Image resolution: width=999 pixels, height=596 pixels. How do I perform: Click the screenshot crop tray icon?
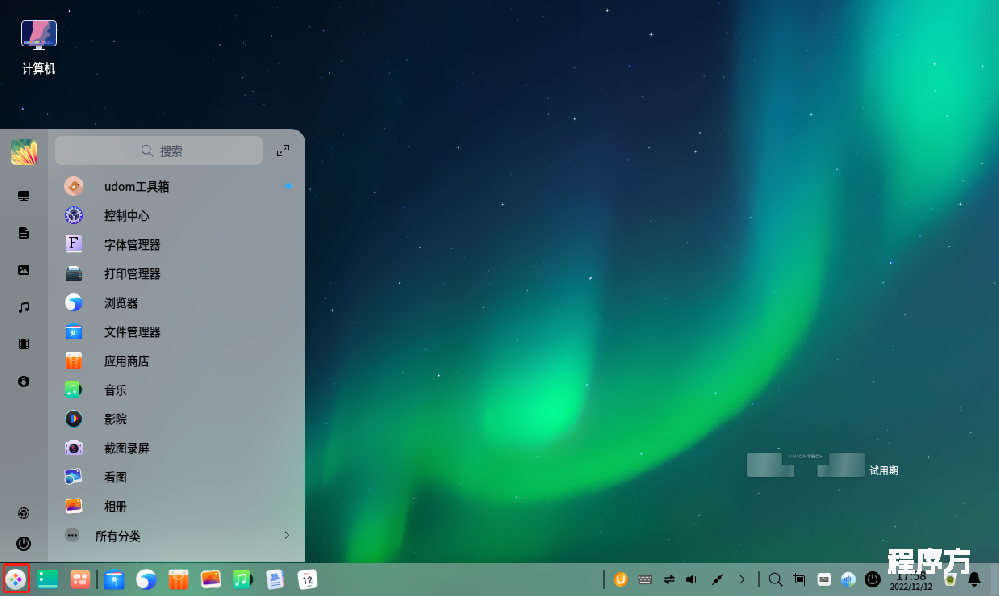coord(800,579)
